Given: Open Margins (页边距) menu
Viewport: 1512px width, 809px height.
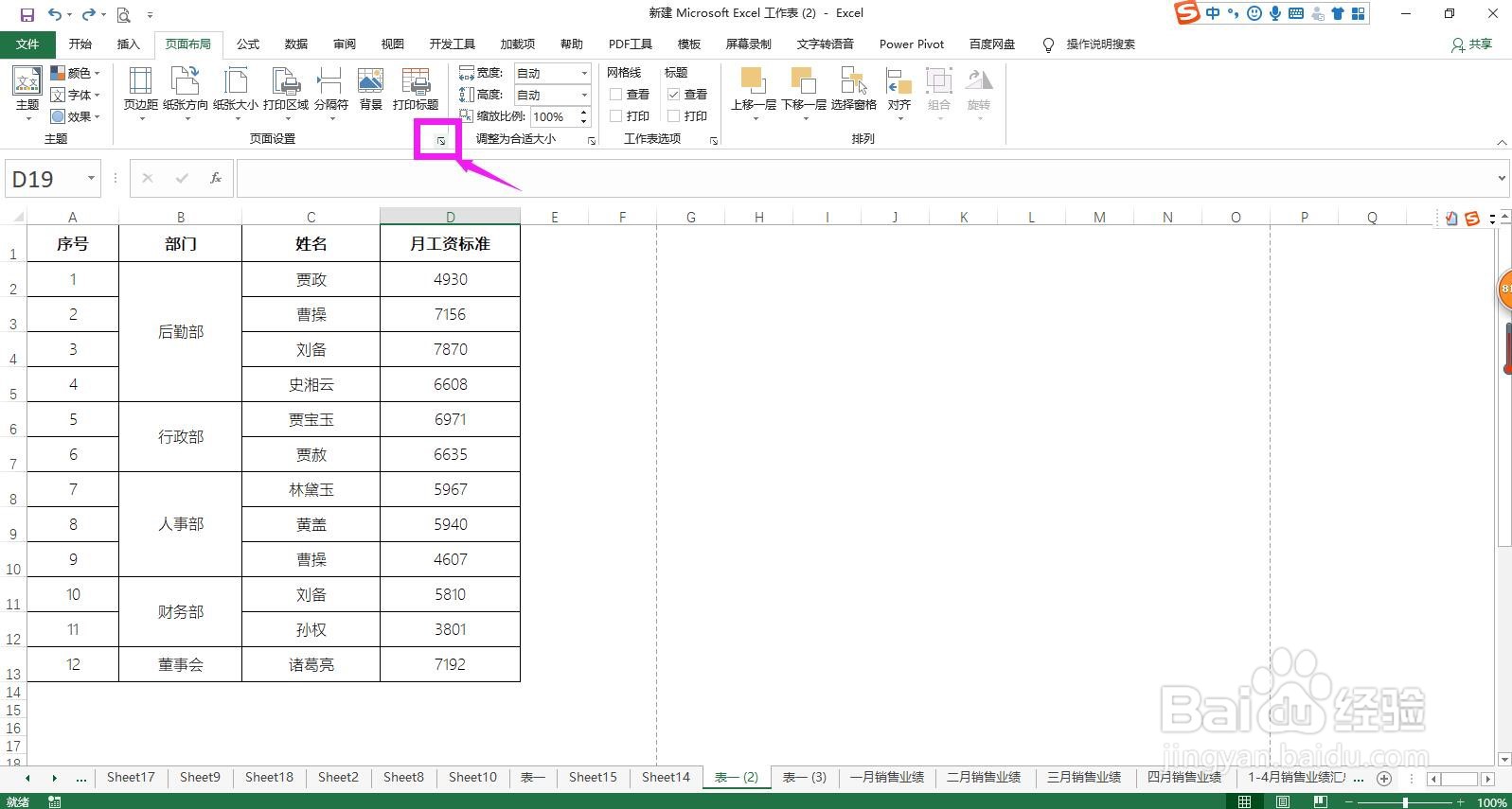Looking at the screenshot, I should coord(140,93).
